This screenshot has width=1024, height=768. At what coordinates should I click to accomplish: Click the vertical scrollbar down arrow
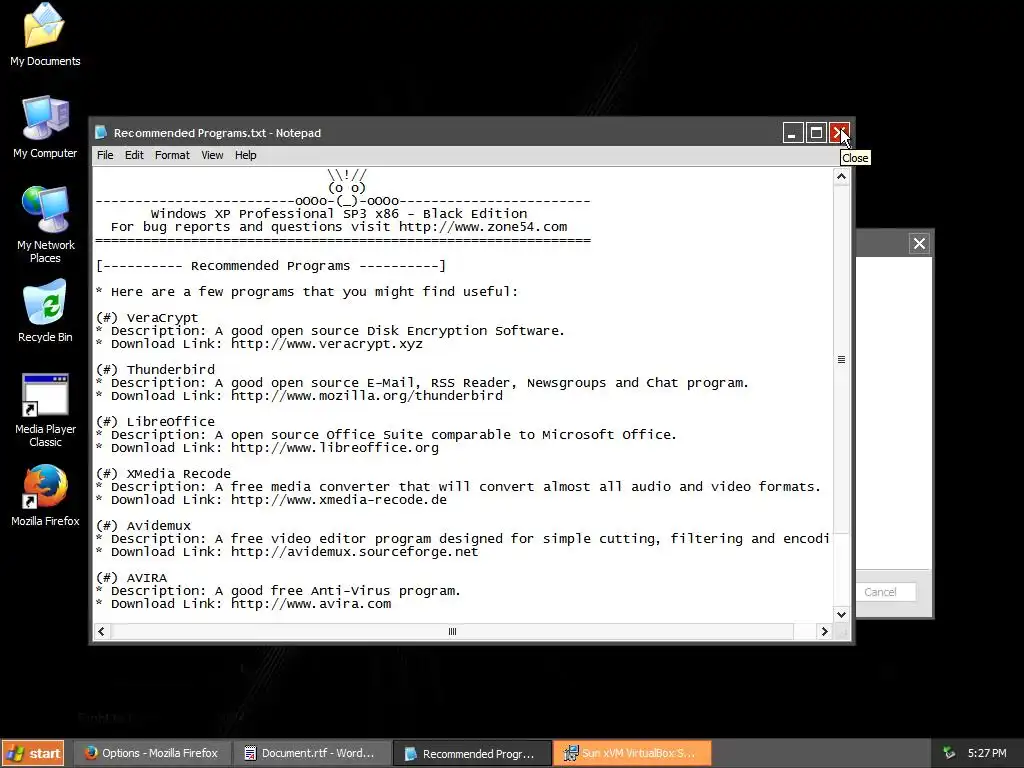pyautogui.click(x=841, y=615)
